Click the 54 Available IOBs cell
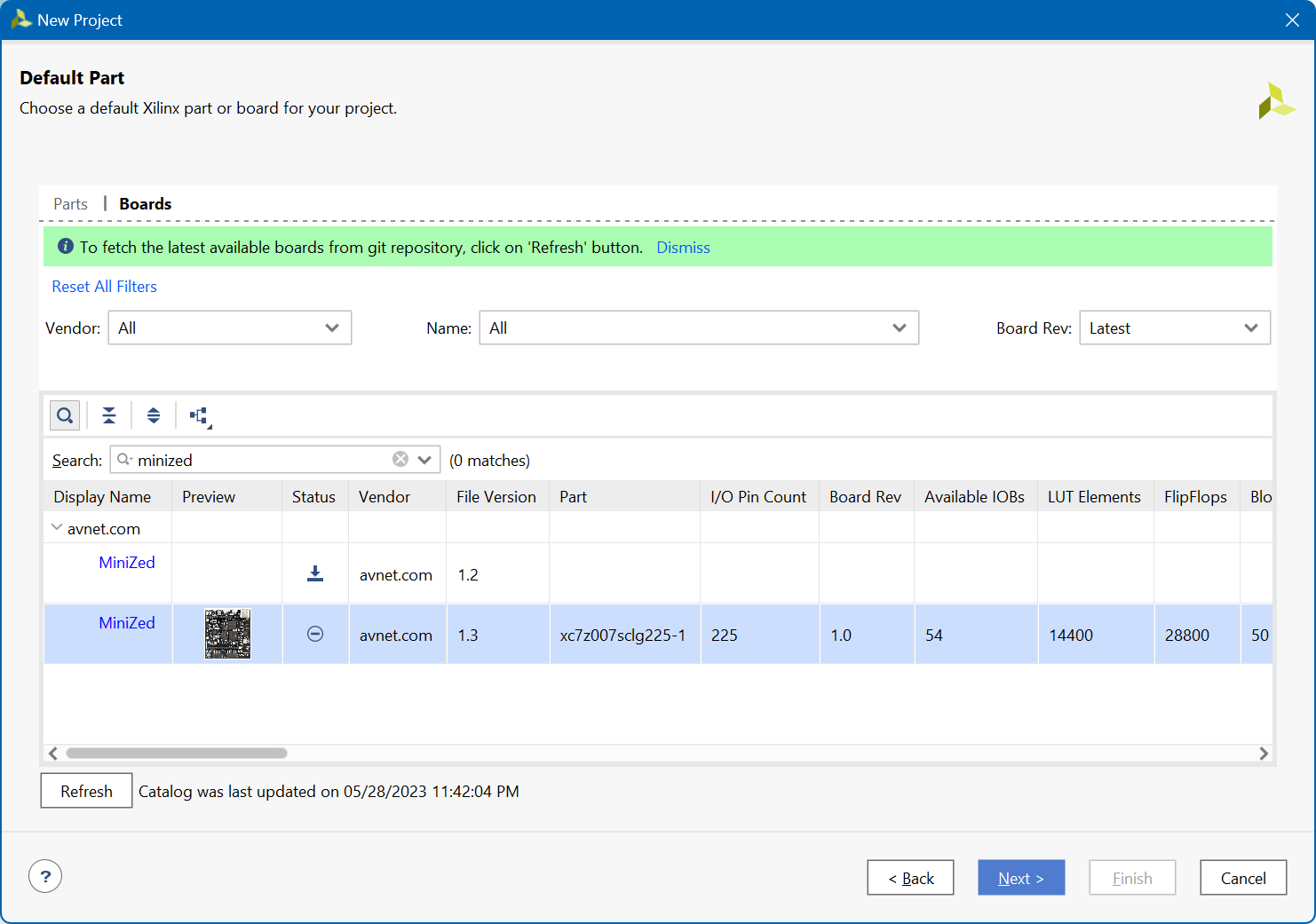The width and height of the screenshot is (1316, 924). click(x=976, y=635)
